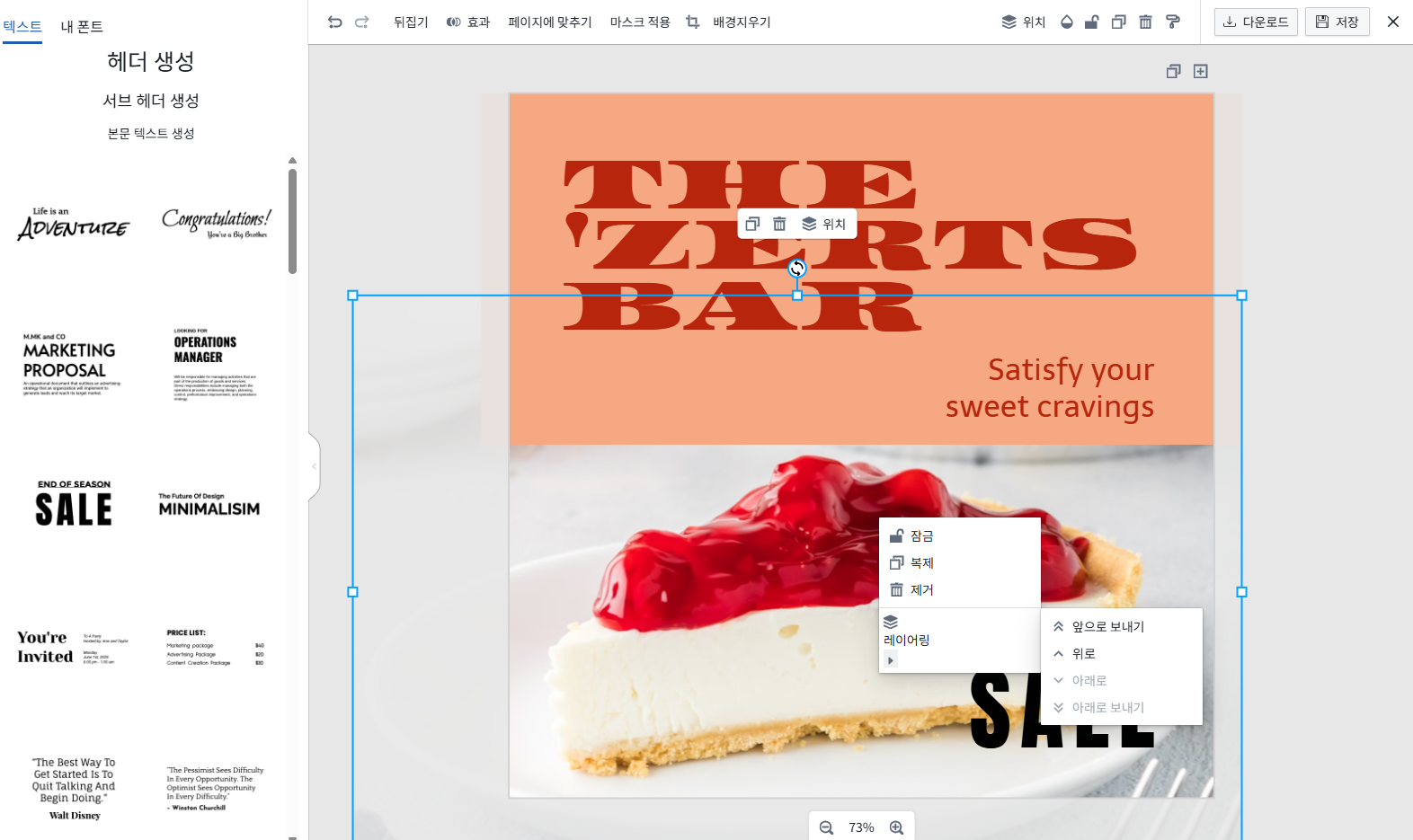Choose 아래로 보내기 send to back

coord(1121,708)
